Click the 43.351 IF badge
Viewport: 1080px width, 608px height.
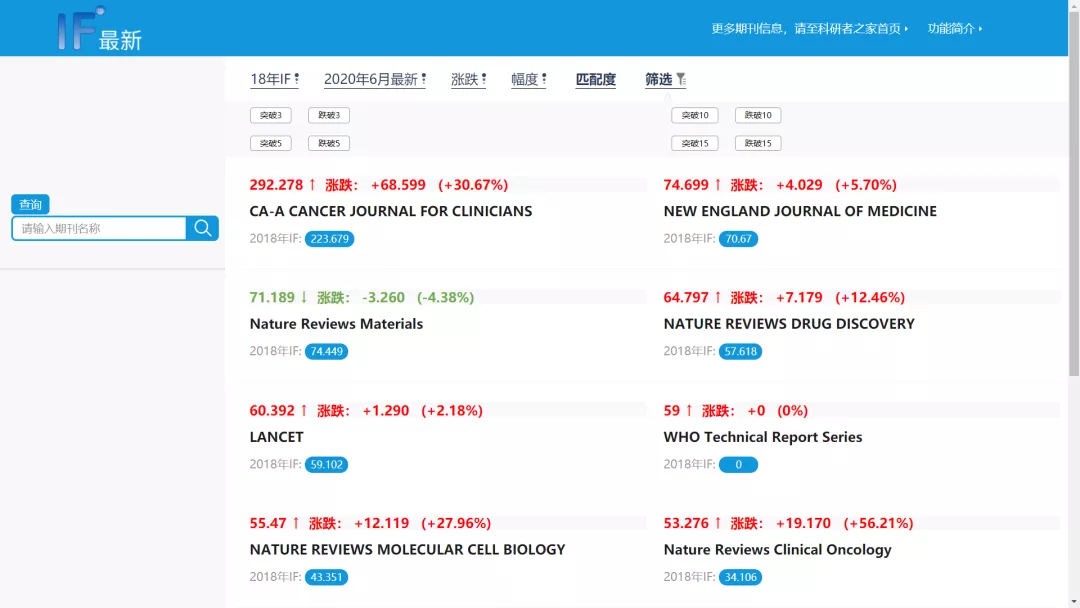point(326,577)
